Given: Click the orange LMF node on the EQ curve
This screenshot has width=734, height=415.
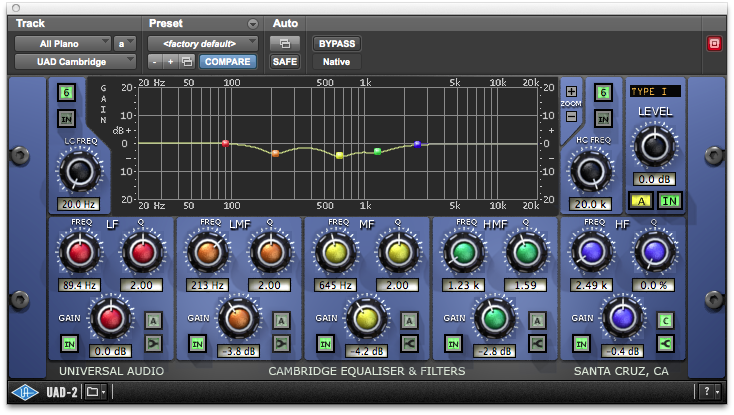Looking at the screenshot, I should [275, 153].
